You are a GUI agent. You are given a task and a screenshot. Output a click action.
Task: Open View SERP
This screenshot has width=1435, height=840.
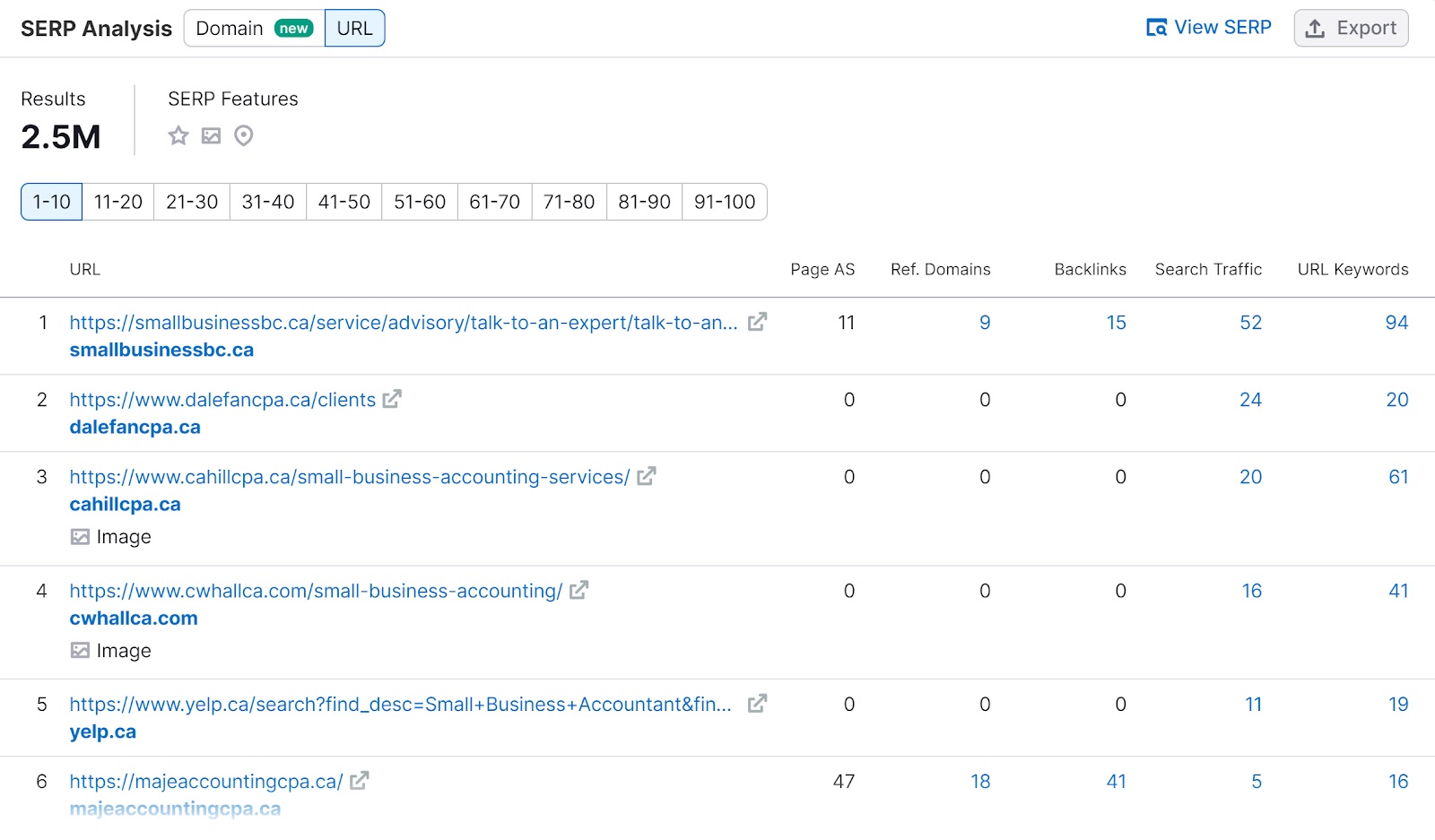point(1209,27)
